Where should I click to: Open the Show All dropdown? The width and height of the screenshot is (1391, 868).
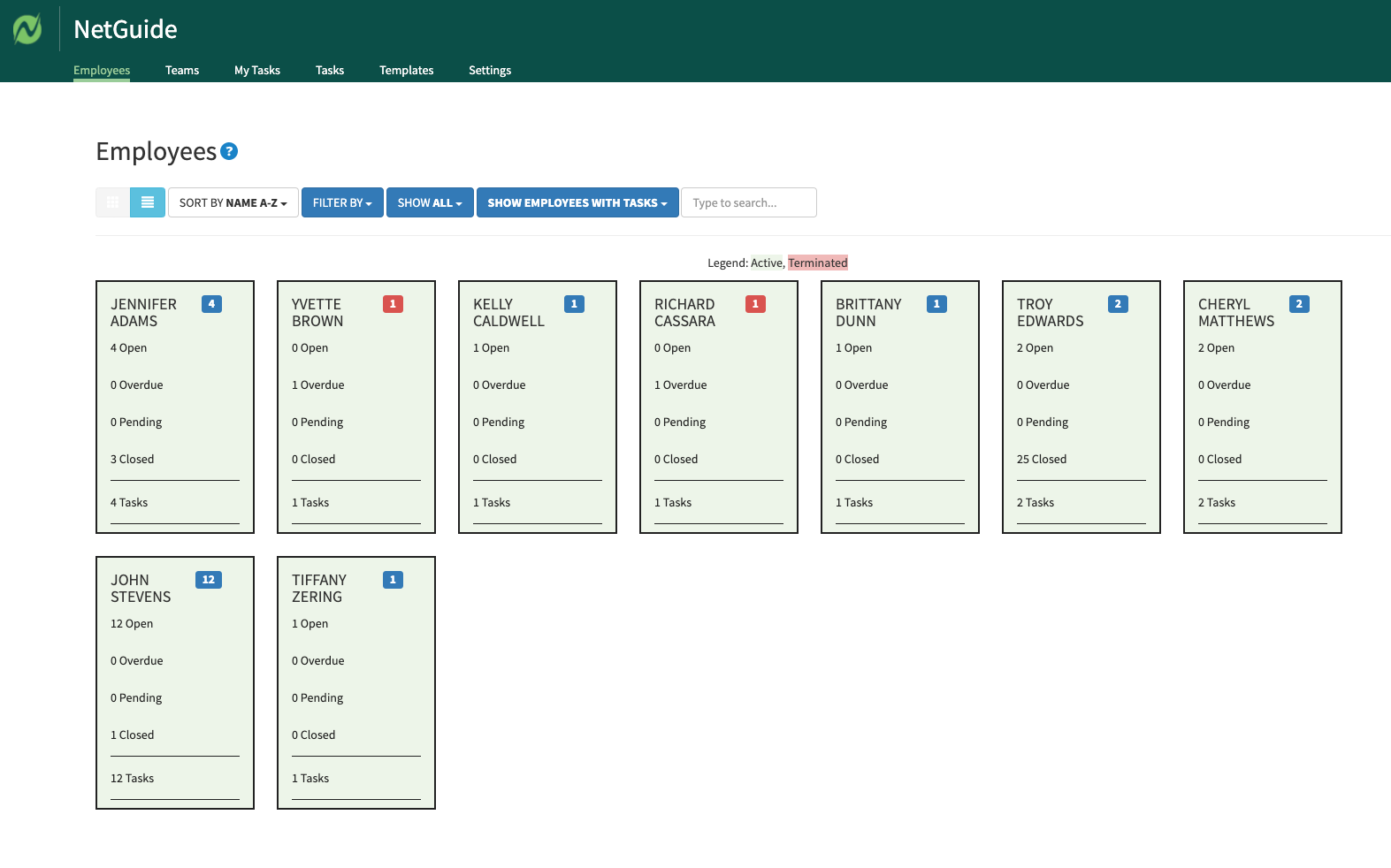tap(430, 202)
